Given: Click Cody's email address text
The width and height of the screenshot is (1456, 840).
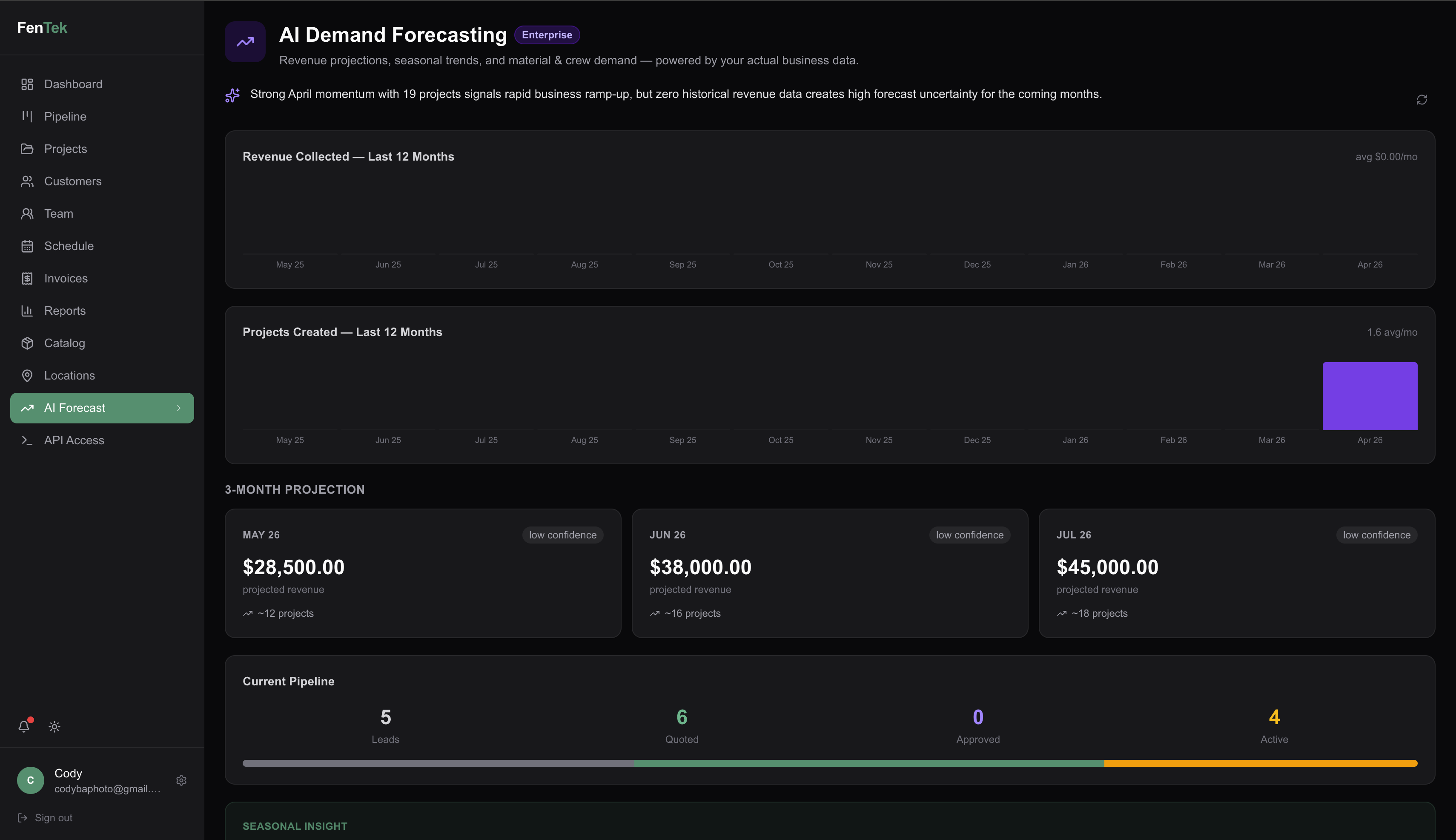Looking at the screenshot, I should [107, 788].
